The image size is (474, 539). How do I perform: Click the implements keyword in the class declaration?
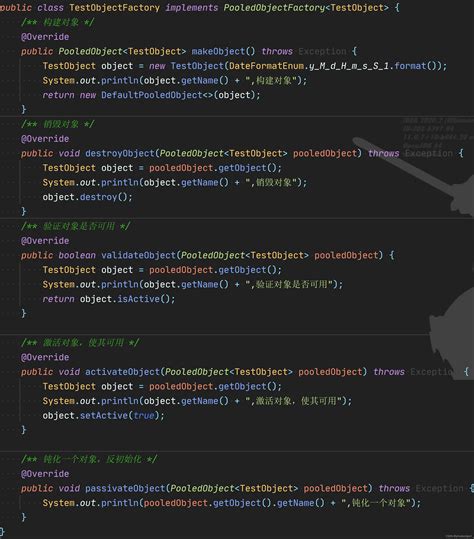pos(191,8)
